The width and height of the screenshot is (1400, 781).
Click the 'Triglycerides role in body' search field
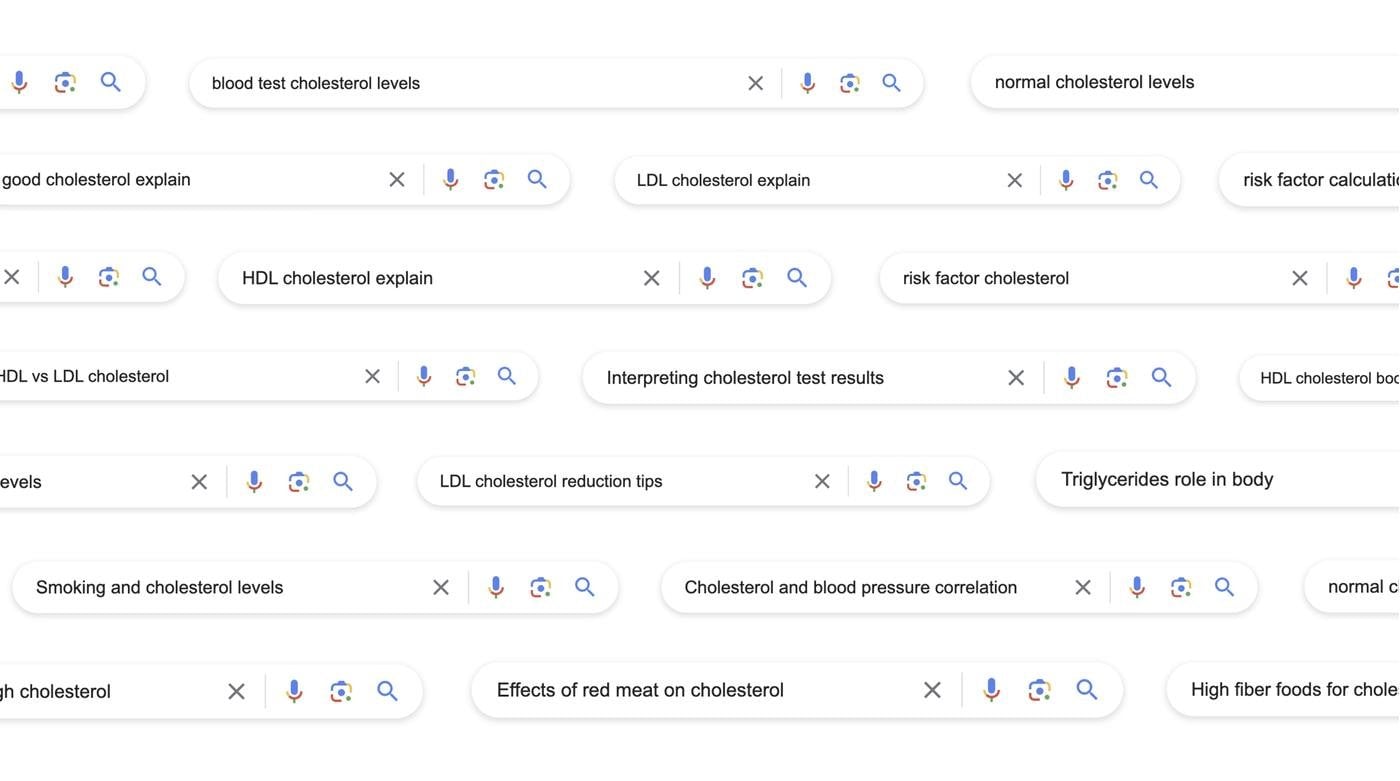(1218, 480)
